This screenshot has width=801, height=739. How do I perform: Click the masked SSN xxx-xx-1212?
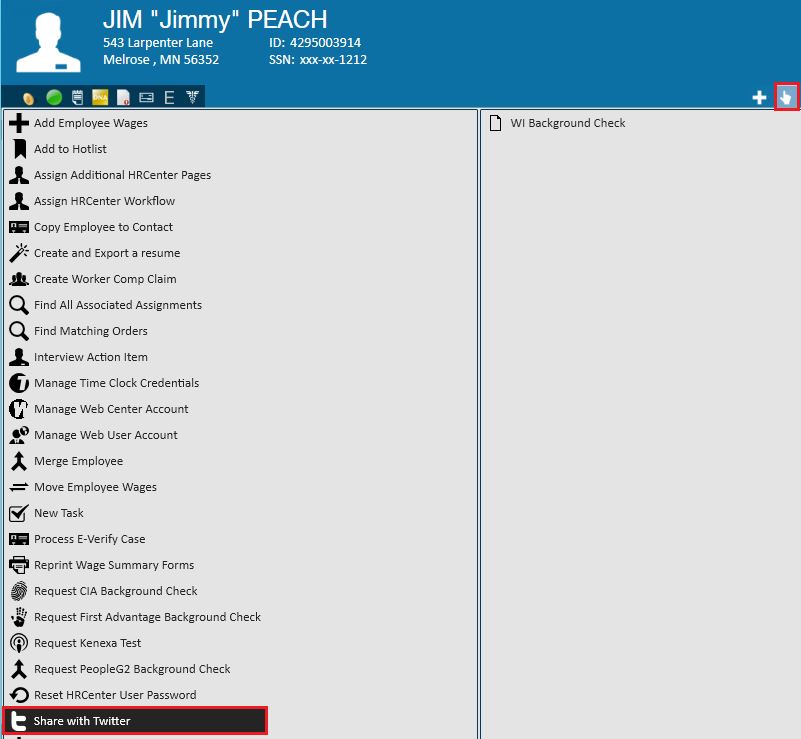pos(333,60)
